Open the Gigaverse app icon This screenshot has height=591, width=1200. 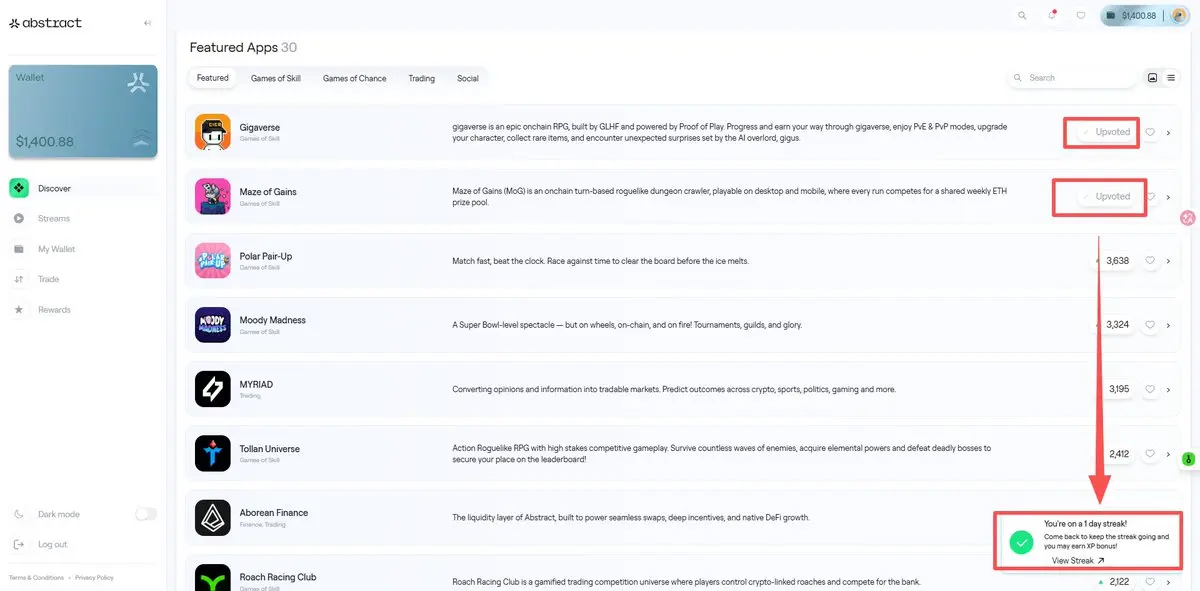click(213, 132)
